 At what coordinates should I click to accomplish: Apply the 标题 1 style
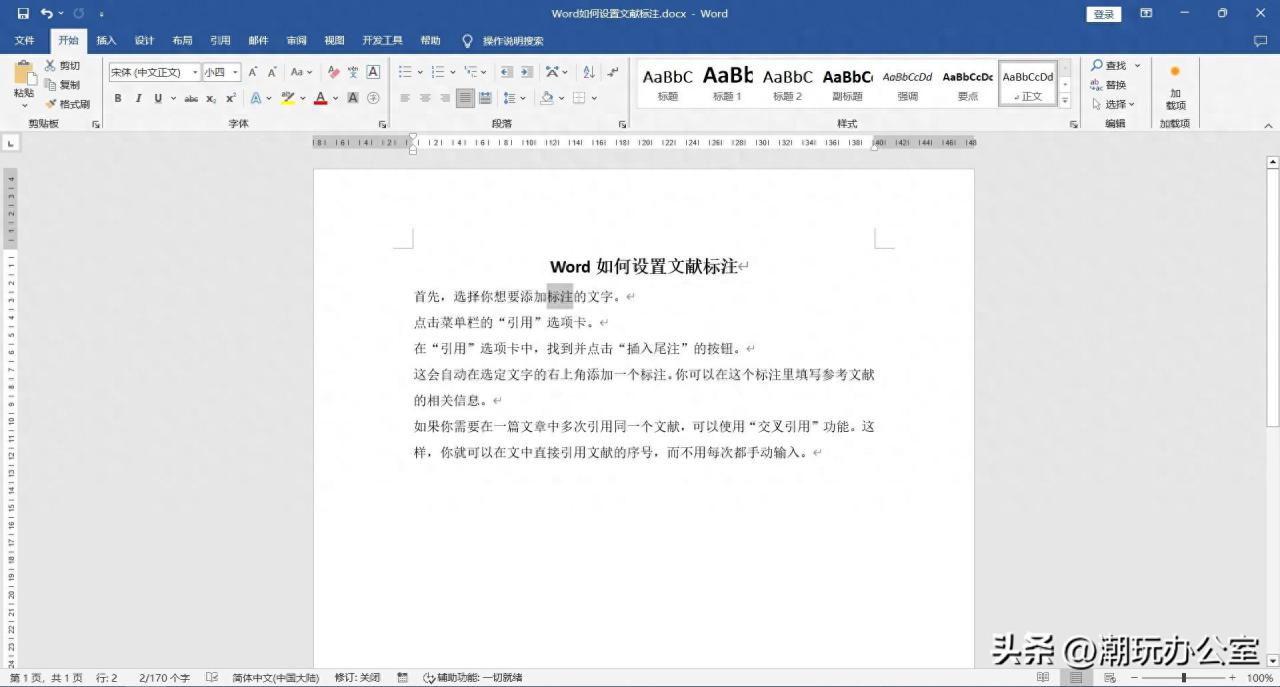coord(727,83)
